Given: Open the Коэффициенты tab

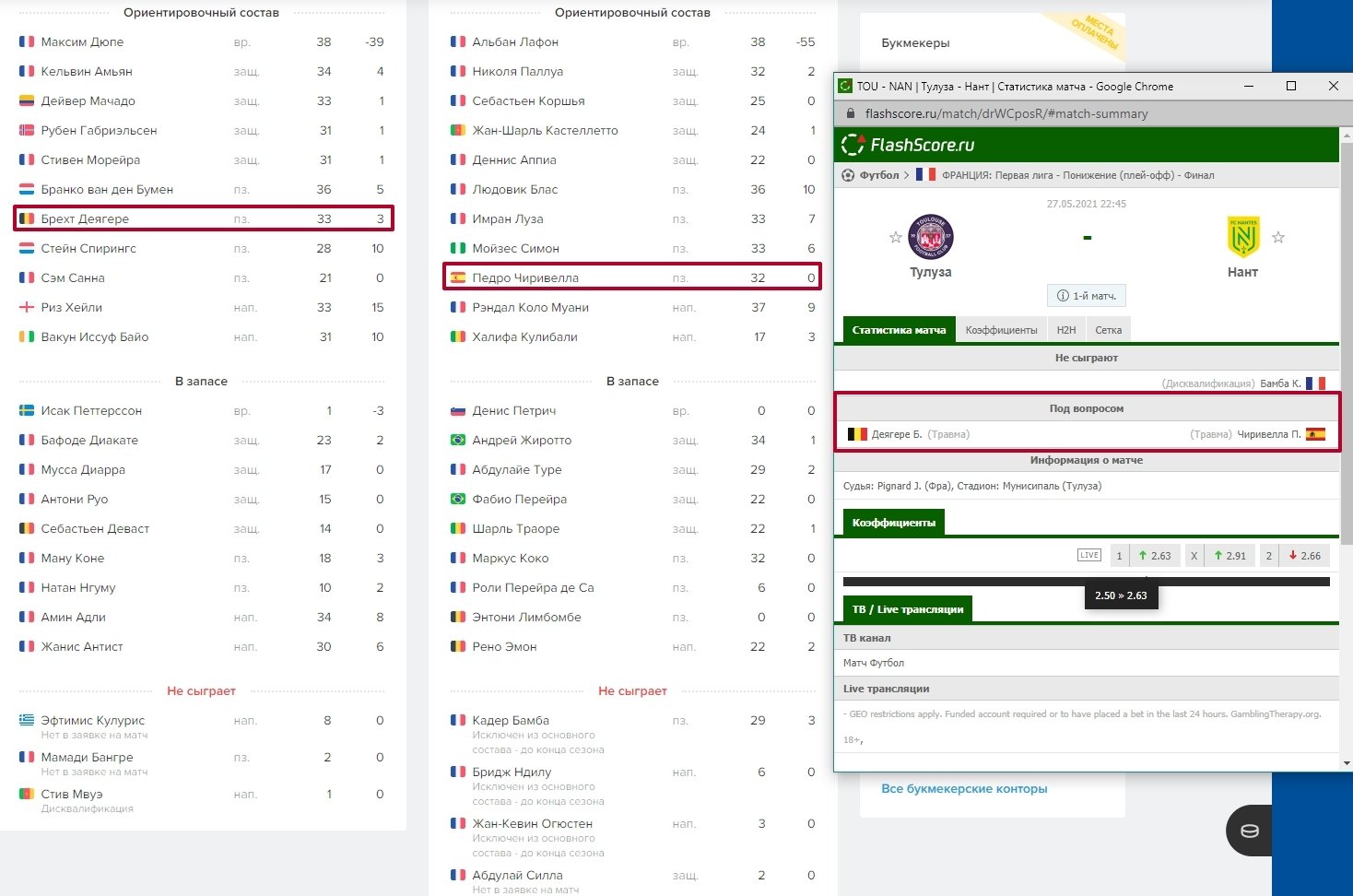Looking at the screenshot, I should 1001,330.
